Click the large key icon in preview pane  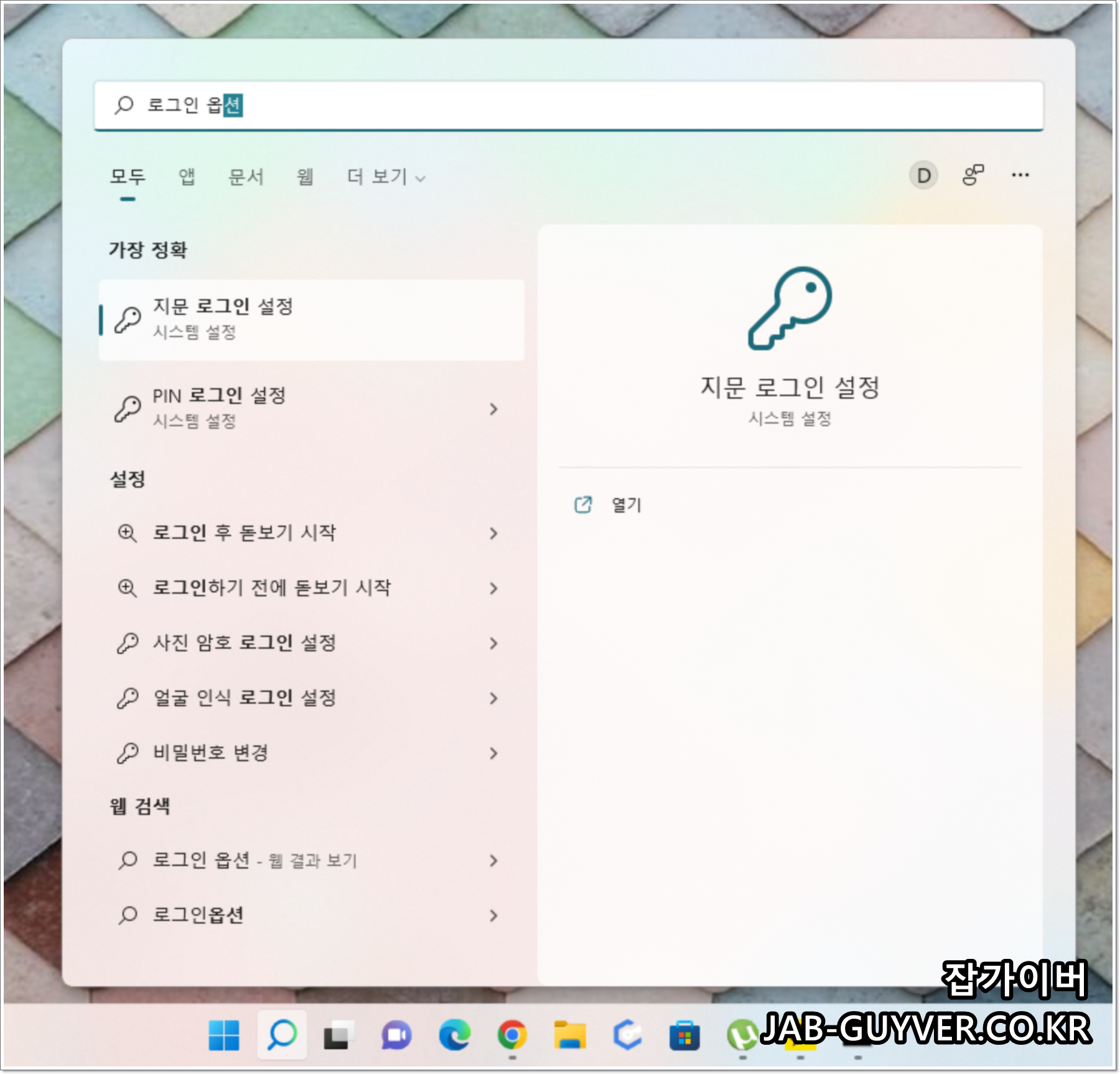click(790, 308)
